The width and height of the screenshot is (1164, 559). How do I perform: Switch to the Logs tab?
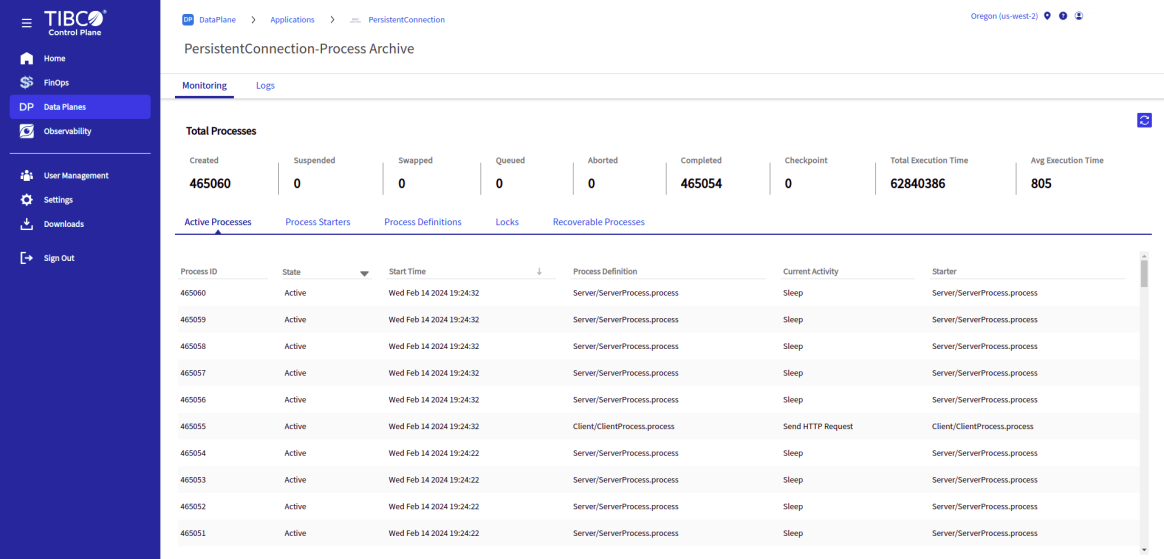click(x=265, y=86)
